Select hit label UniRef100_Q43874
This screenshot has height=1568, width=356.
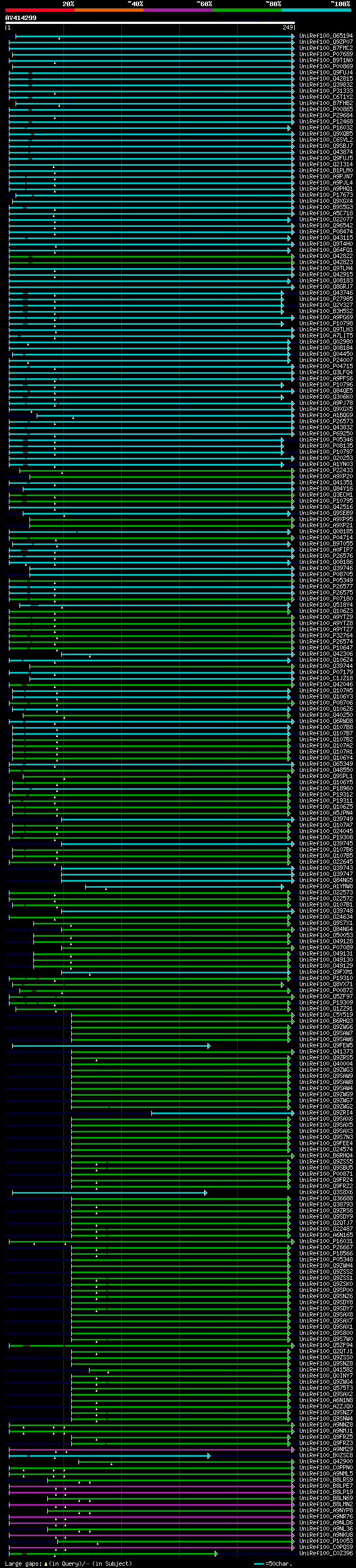326,152
